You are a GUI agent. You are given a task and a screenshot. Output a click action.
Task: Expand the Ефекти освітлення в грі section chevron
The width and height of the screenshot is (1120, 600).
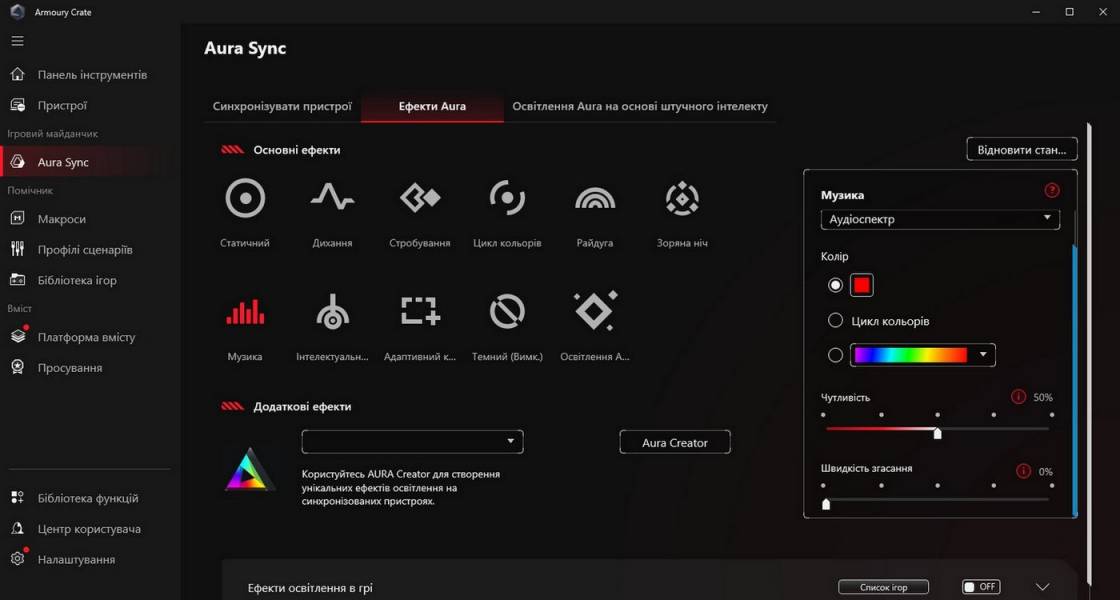pyautogui.click(x=1043, y=587)
